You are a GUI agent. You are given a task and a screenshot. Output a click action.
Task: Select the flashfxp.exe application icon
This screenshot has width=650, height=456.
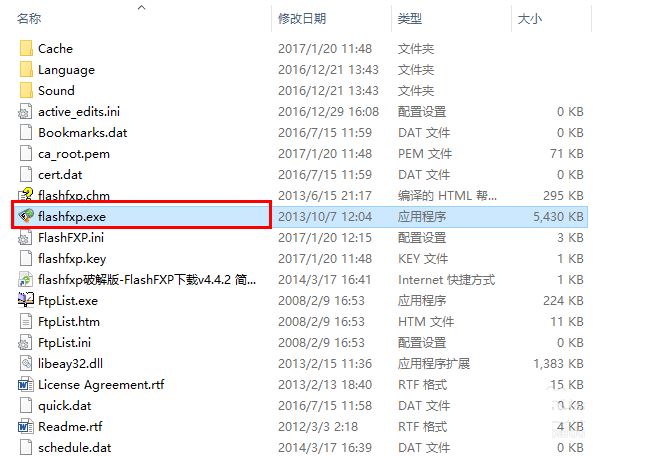pos(26,216)
